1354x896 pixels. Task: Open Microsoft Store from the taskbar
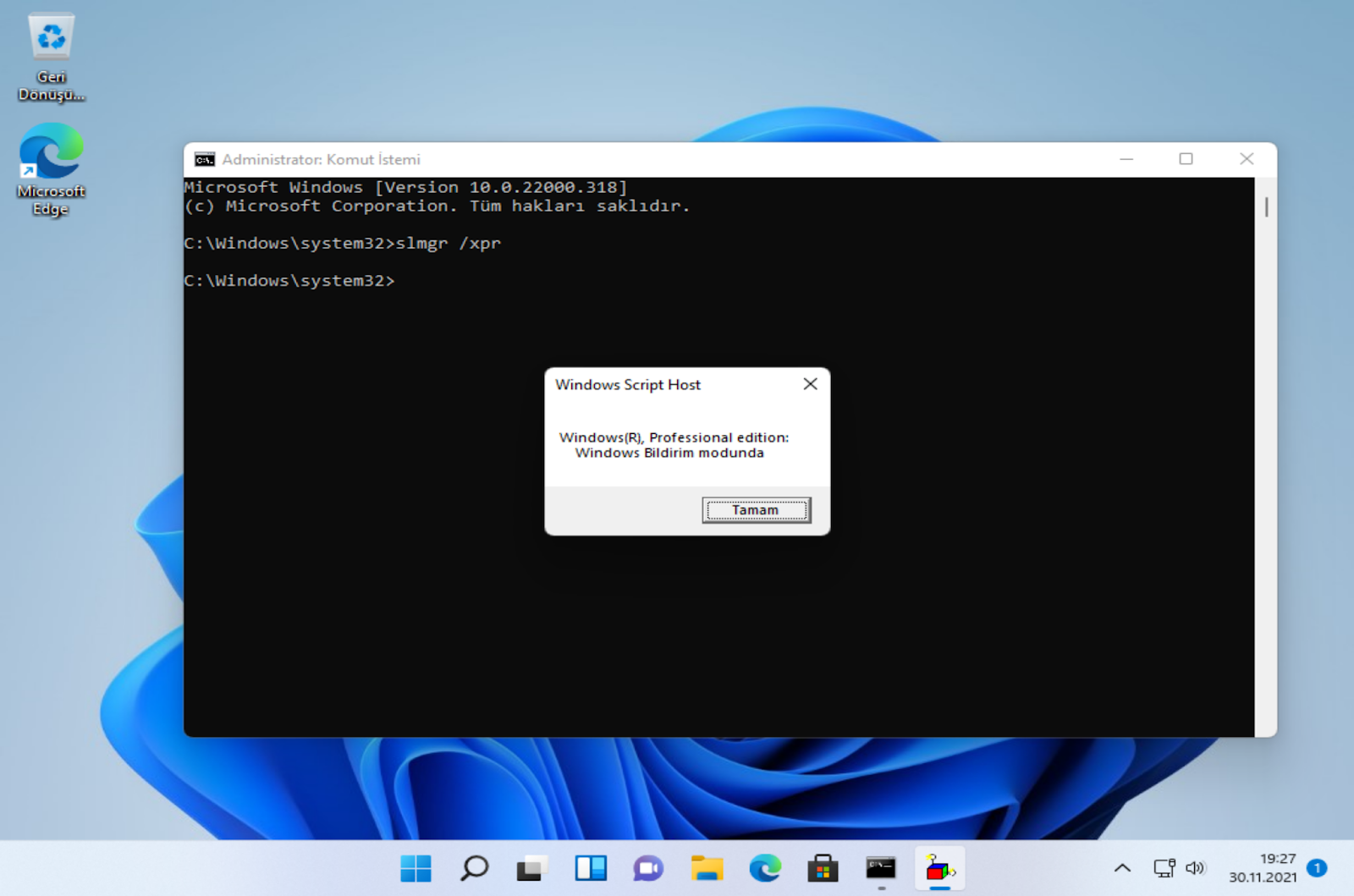pos(823,868)
